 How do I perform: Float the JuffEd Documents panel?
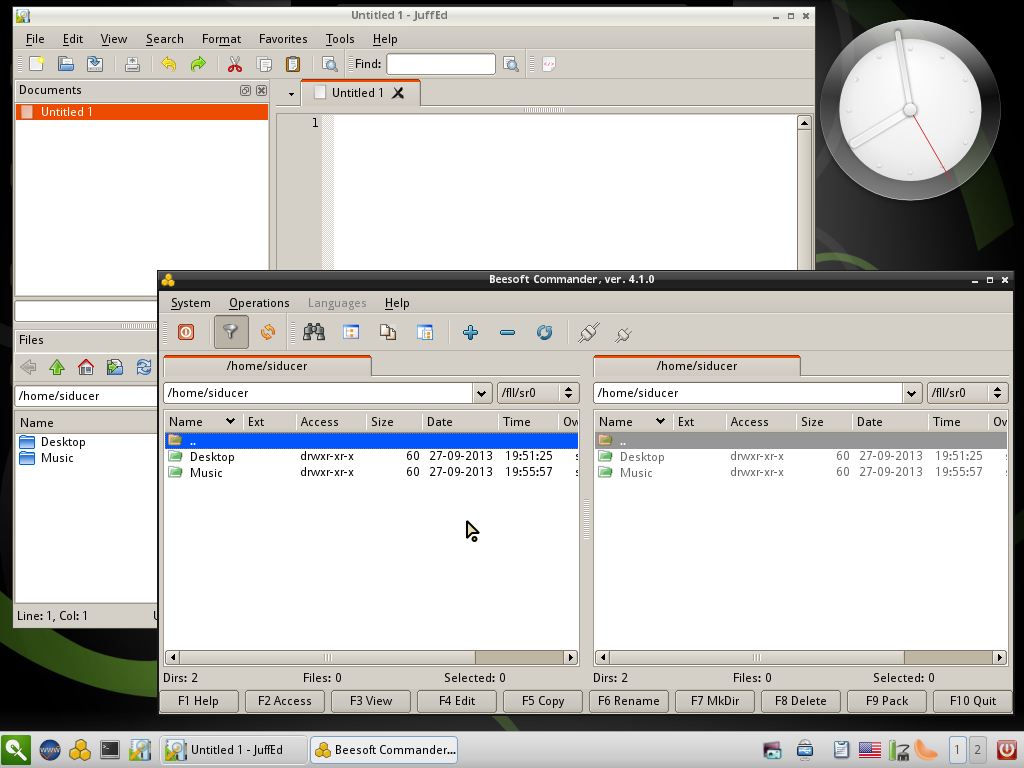(x=245, y=90)
